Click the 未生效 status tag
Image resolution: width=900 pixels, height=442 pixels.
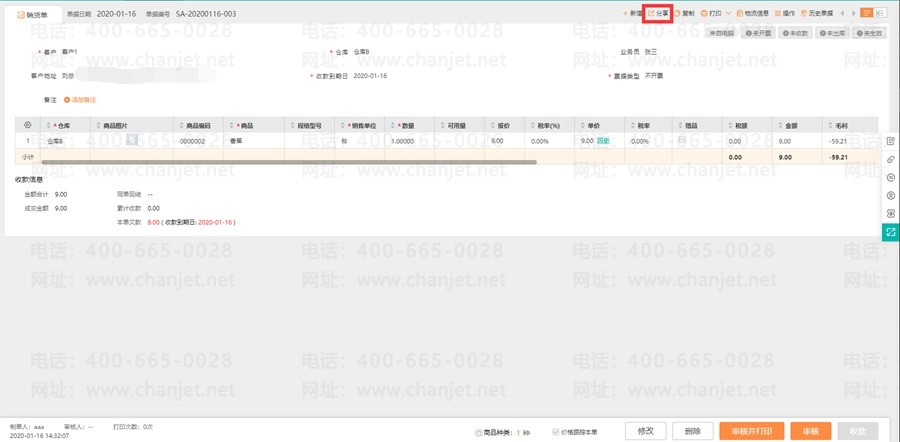869,33
